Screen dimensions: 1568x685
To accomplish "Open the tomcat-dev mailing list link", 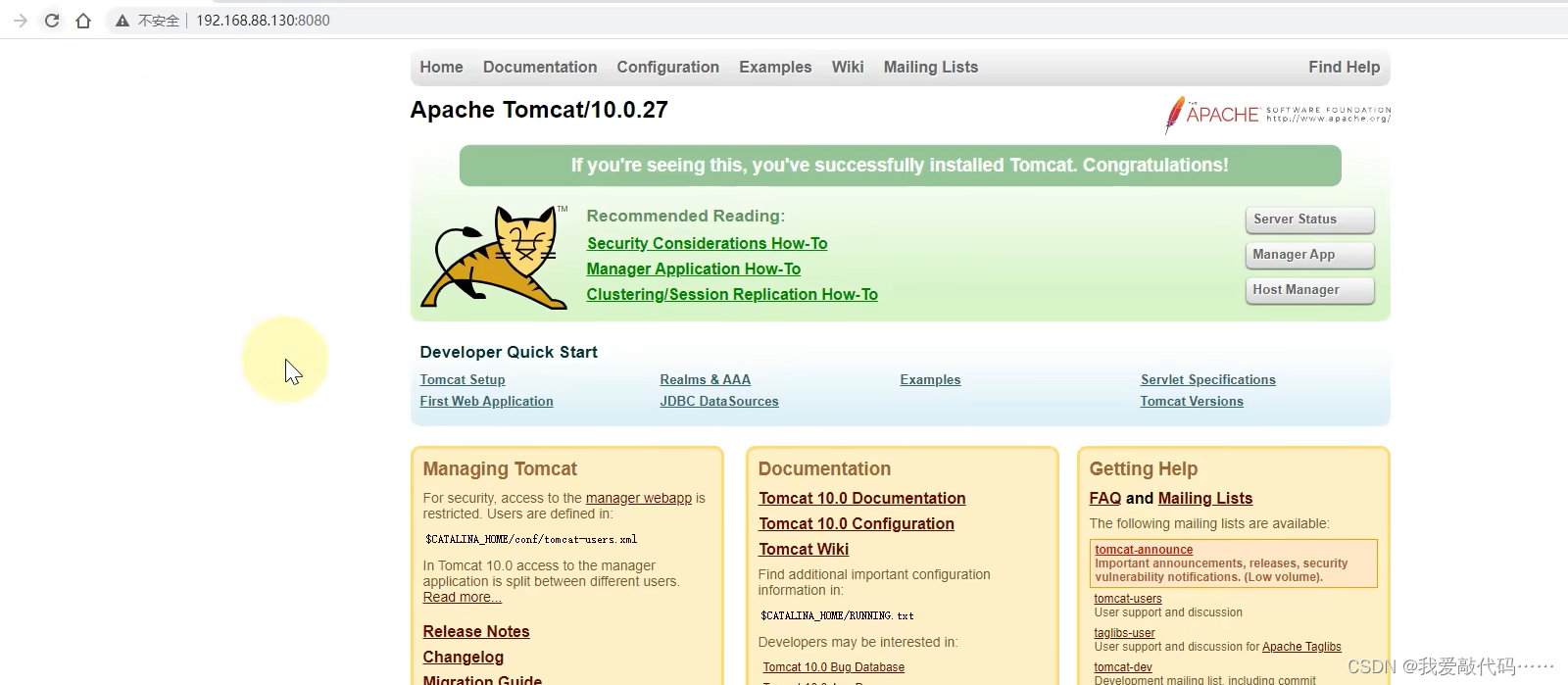I will click(x=1122, y=667).
